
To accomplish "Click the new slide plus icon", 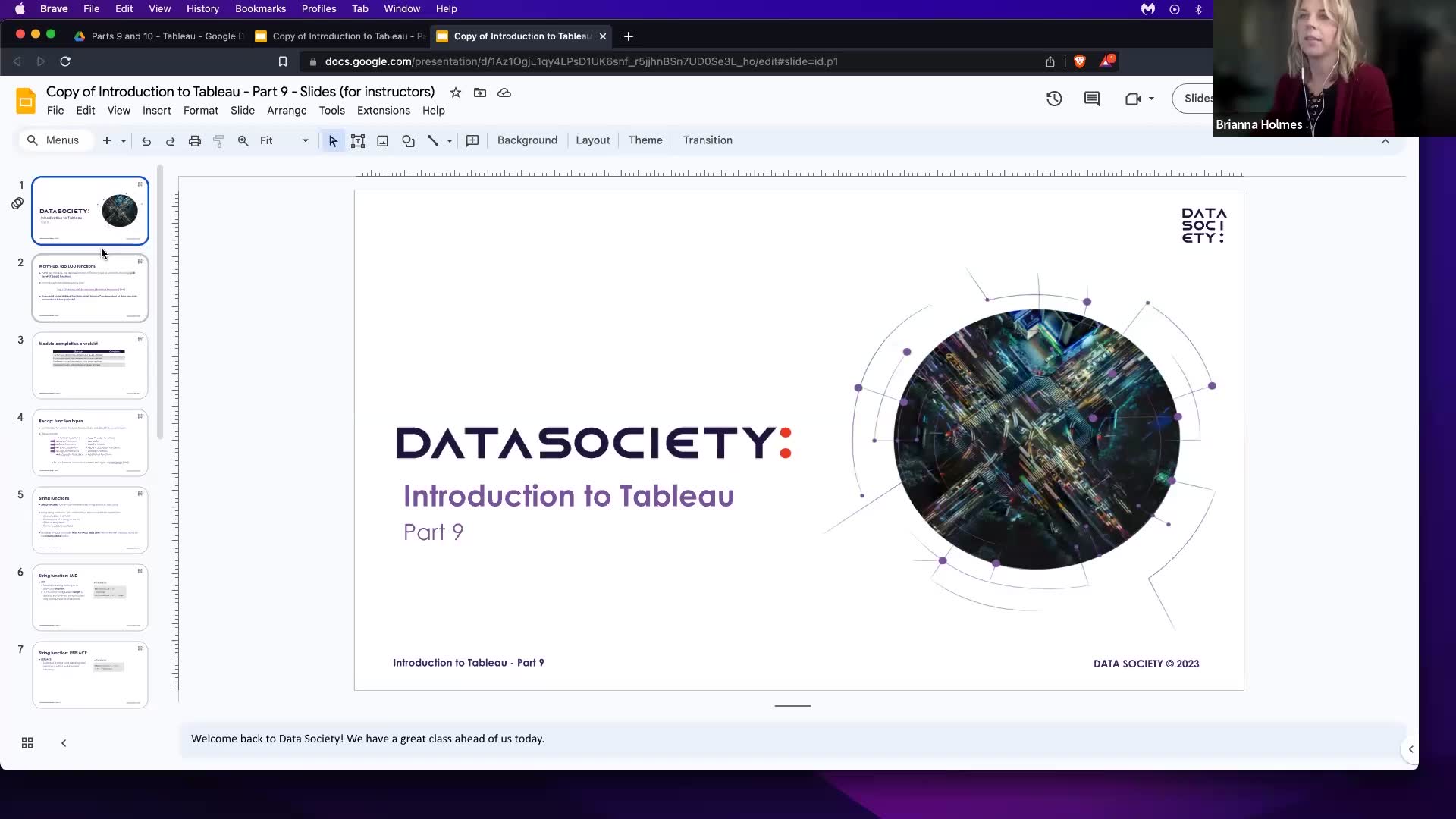I will coord(107,141).
